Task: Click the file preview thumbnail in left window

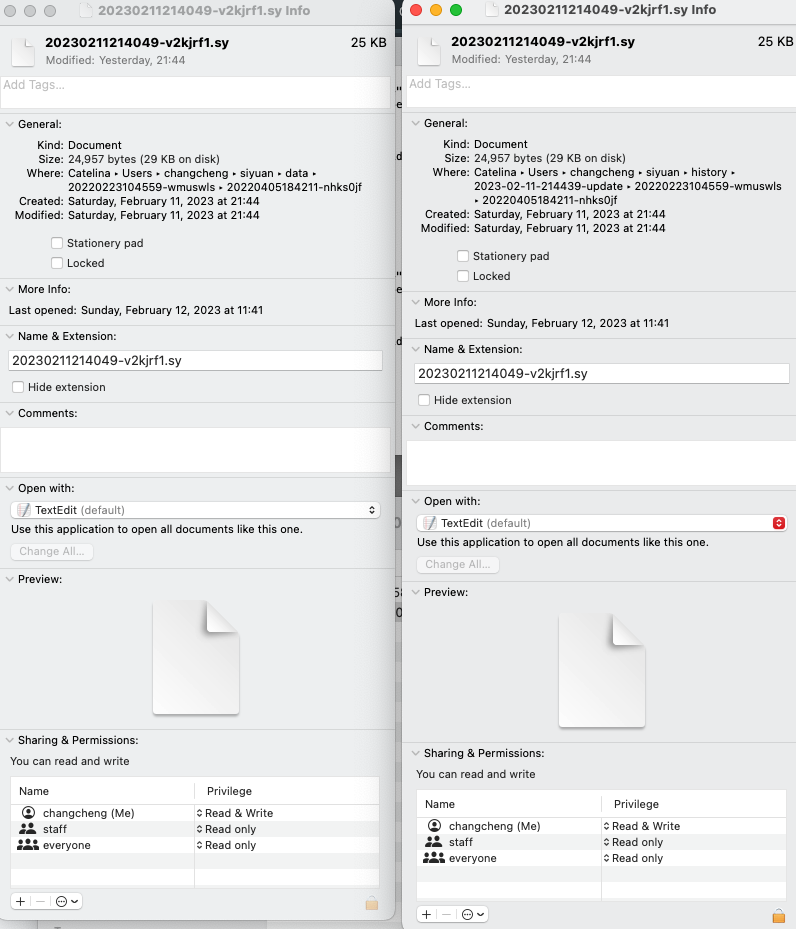Action: pos(196,657)
